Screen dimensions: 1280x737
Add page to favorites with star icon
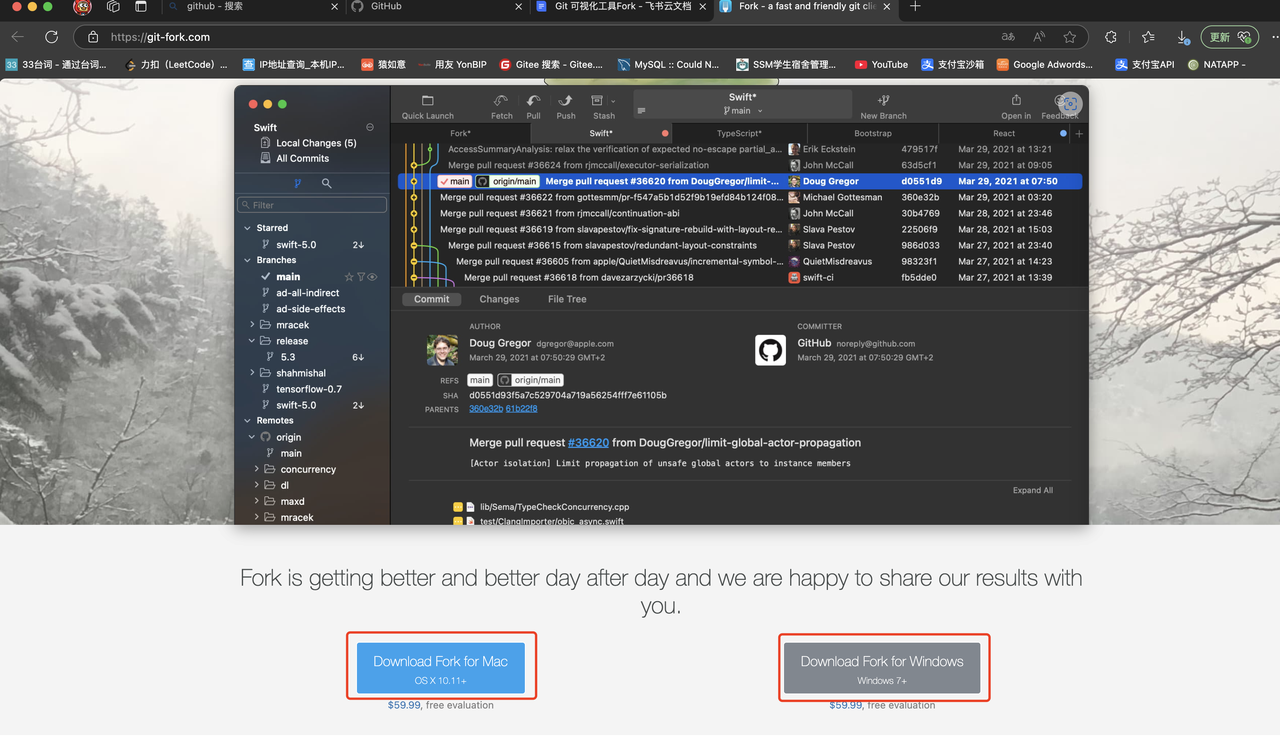click(x=1070, y=37)
